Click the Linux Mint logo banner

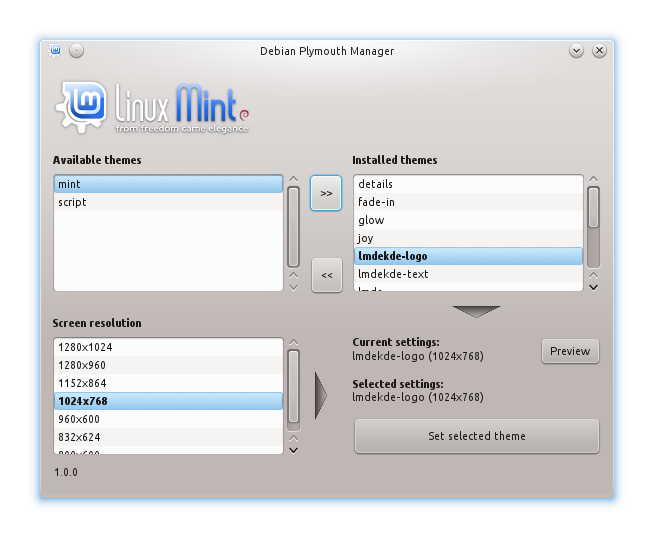pyautogui.click(x=152, y=108)
